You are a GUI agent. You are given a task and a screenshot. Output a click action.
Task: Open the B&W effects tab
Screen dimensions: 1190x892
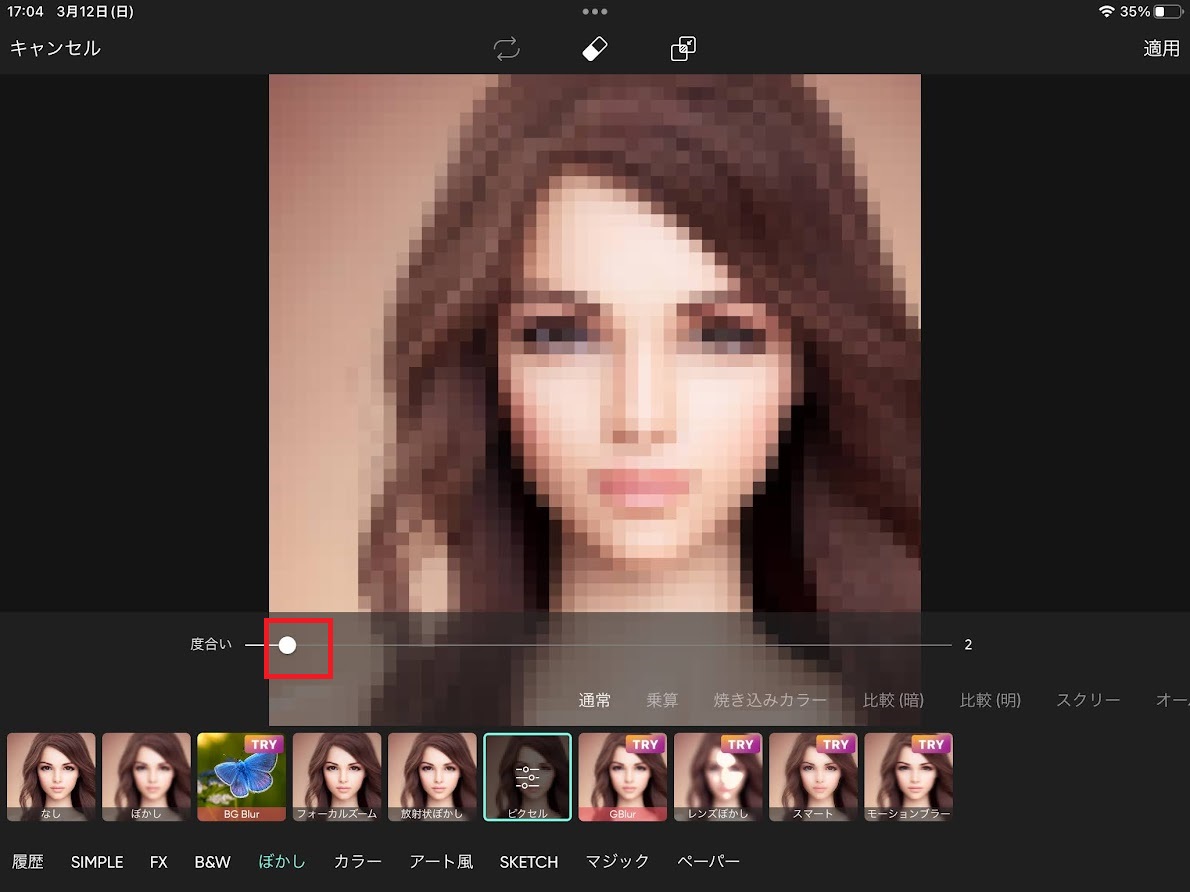tap(212, 861)
